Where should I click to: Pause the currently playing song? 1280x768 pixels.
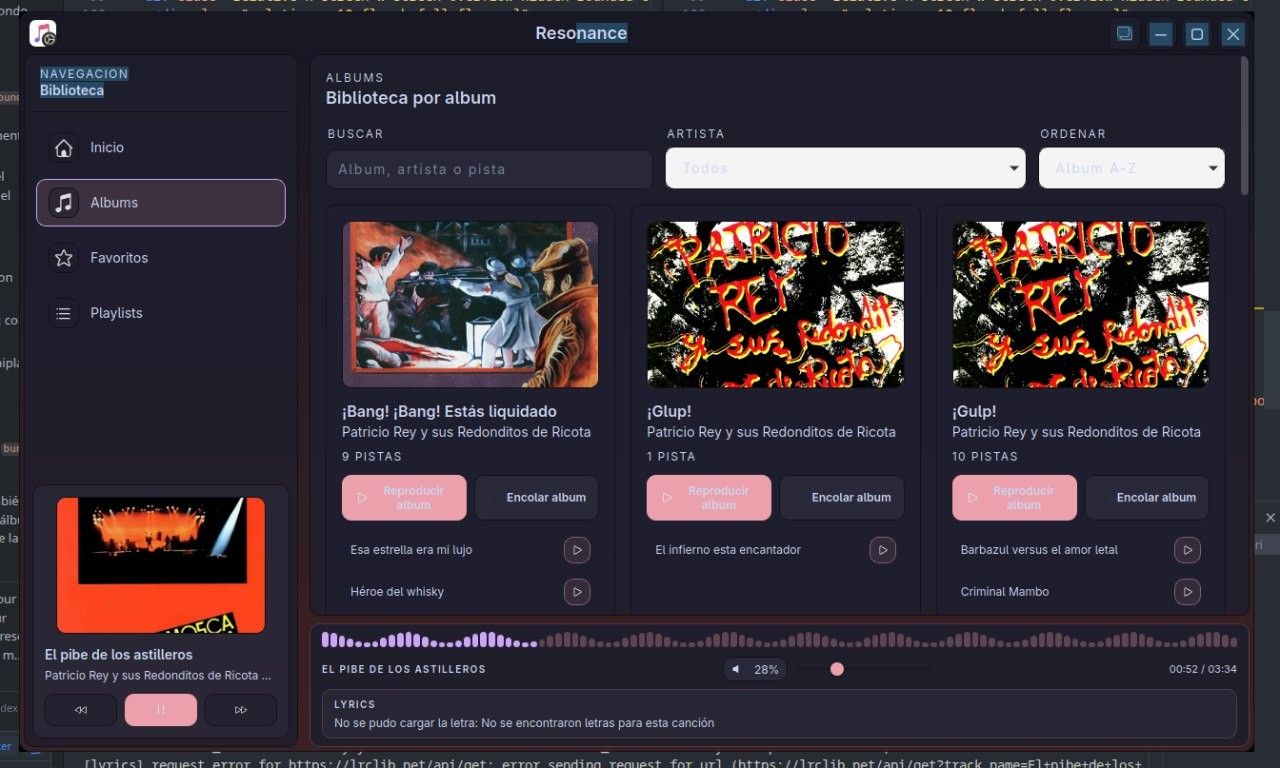tap(161, 710)
